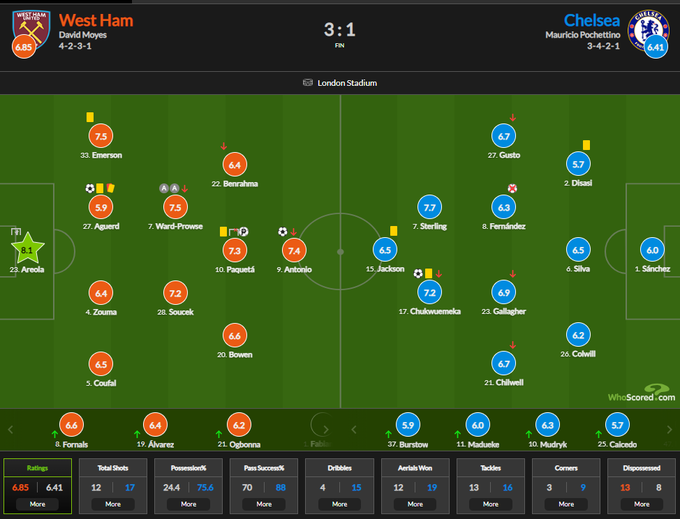Image resolution: width=680 pixels, height=519 pixels.
Task: Click Antonio's 7.4 rating bubble
Action: [x=293, y=250]
